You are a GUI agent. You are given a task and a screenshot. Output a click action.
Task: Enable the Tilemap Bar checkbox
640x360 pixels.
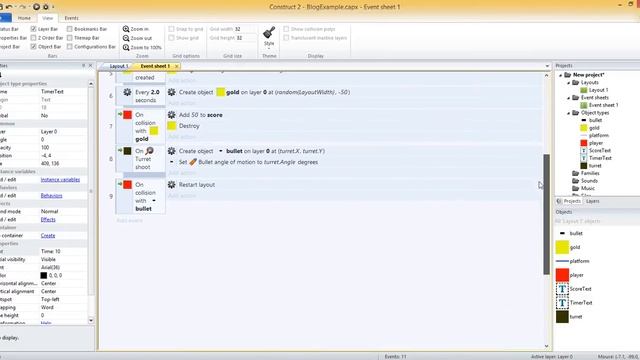[70, 38]
